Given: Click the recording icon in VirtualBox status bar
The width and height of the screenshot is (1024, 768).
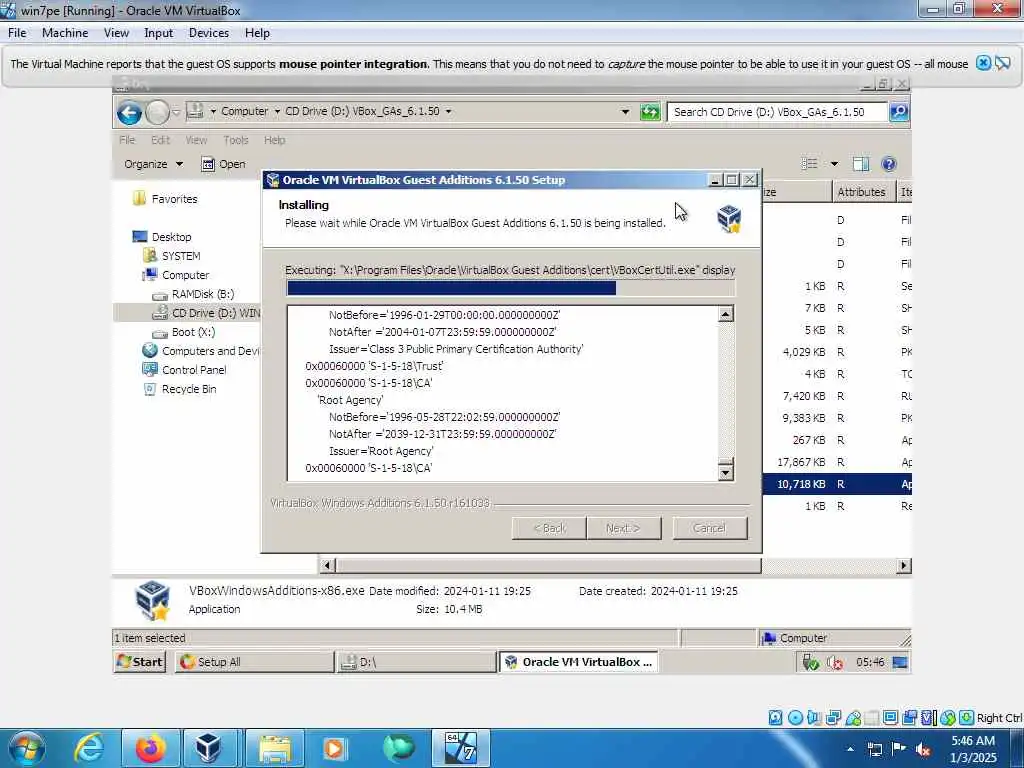Looking at the screenshot, I should point(909,718).
